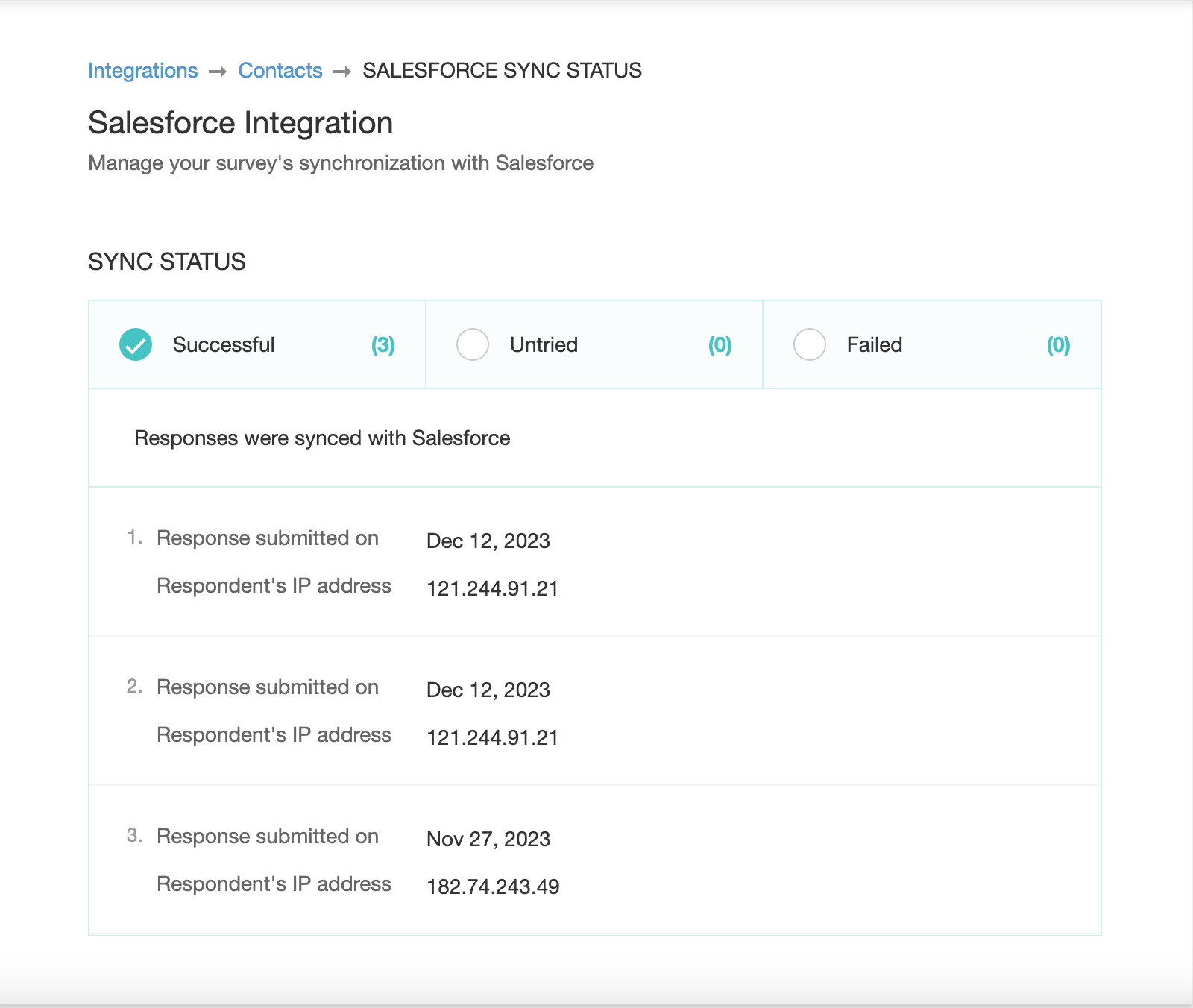Click the second response's IP 121.244.91.21
The image size is (1193, 1008).
click(492, 738)
